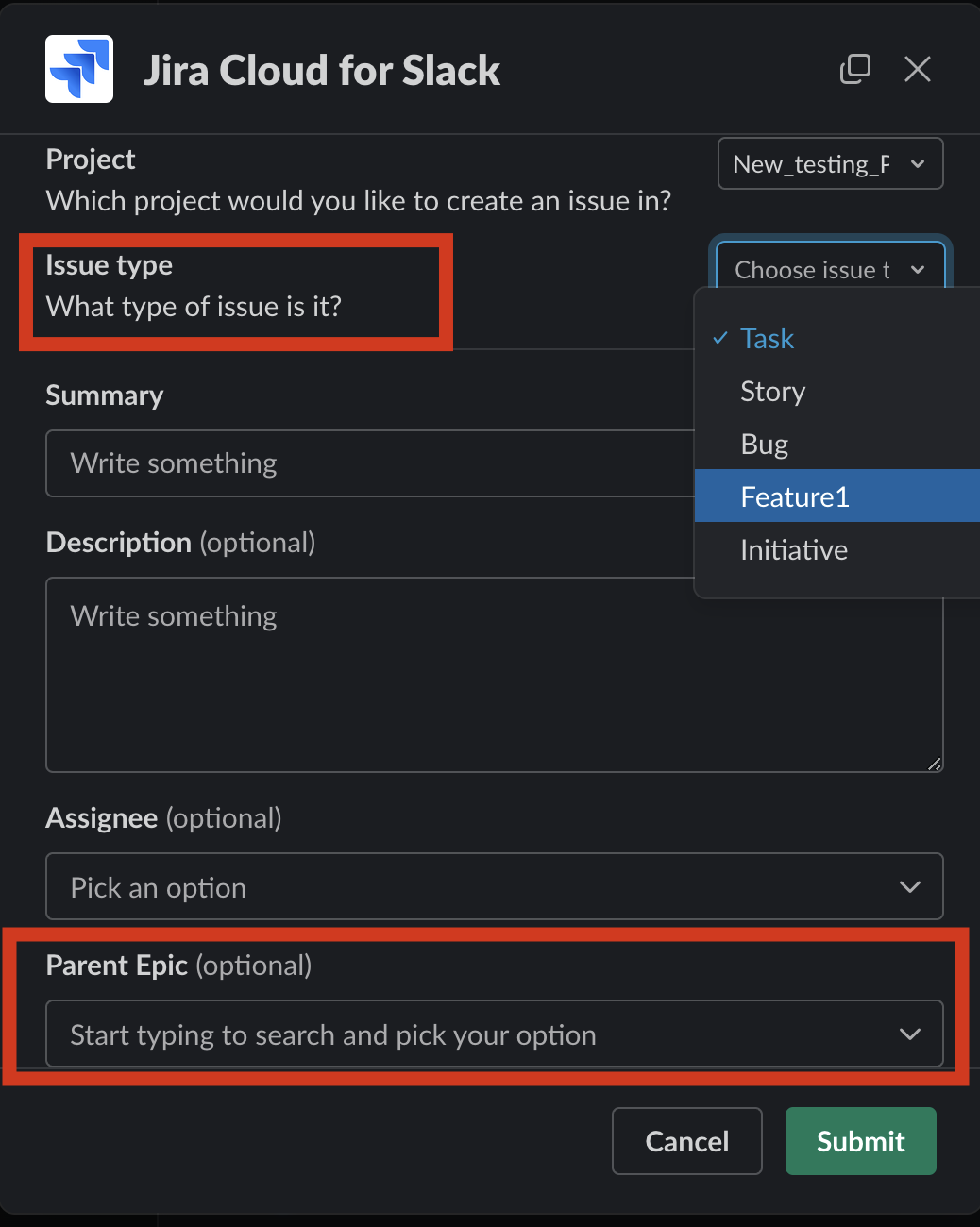Select Story from the issue type list
This screenshot has height=1227, width=980.
coord(772,391)
